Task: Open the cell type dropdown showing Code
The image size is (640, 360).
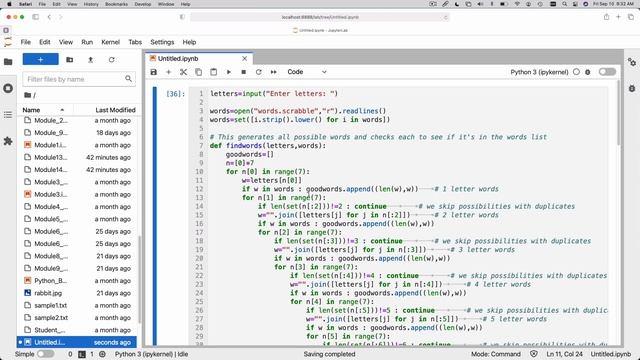Action: (307, 72)
